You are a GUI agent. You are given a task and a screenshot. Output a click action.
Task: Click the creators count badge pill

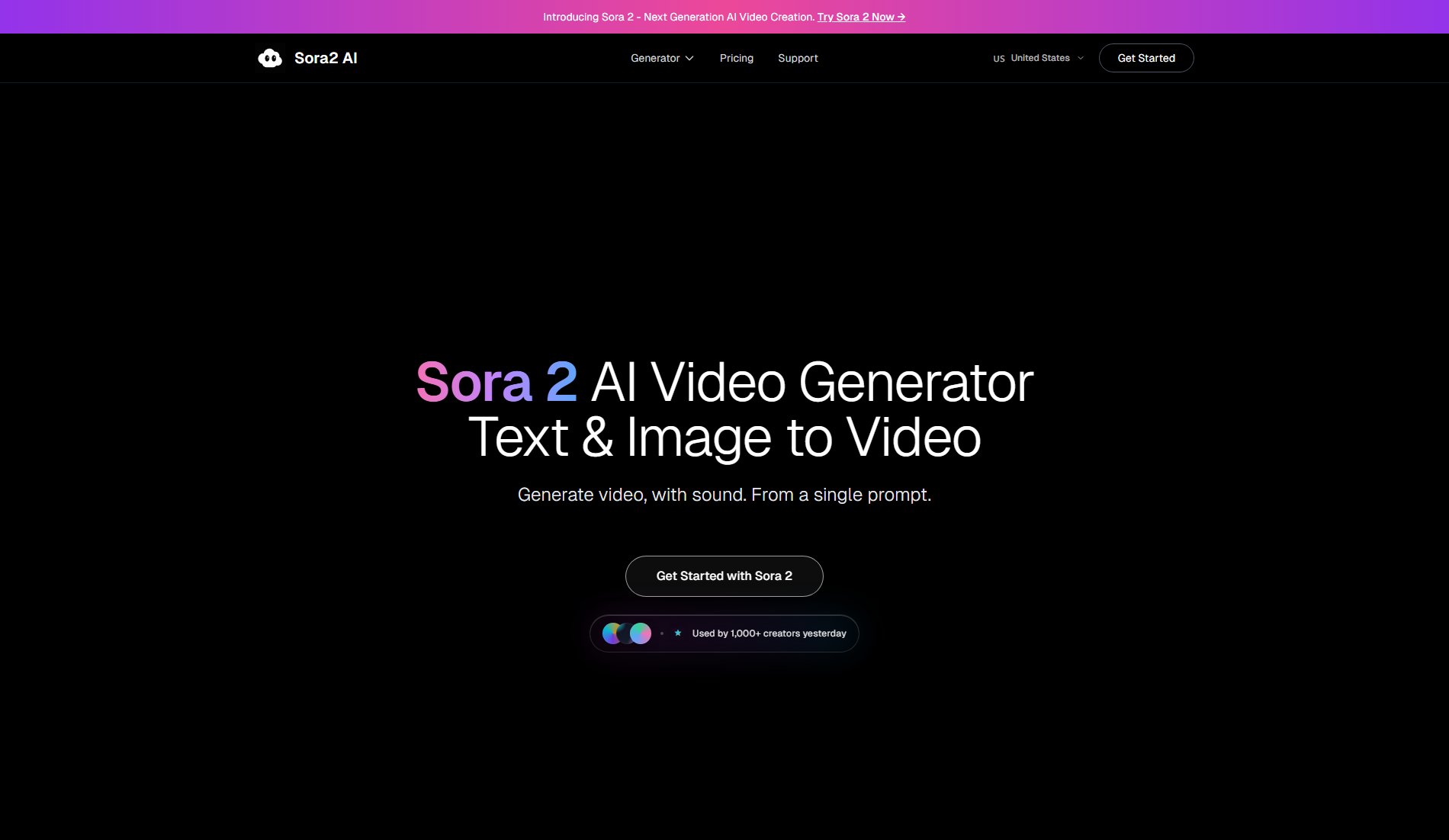(724, 633)
